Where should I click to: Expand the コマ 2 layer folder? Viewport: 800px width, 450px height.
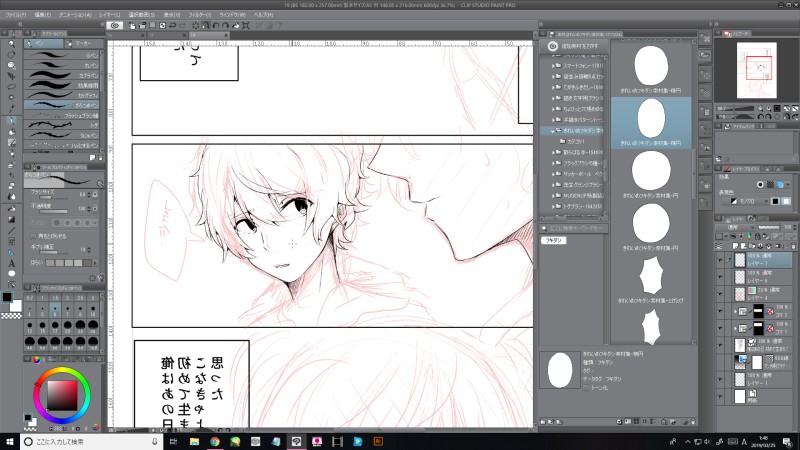pos(735,311)
